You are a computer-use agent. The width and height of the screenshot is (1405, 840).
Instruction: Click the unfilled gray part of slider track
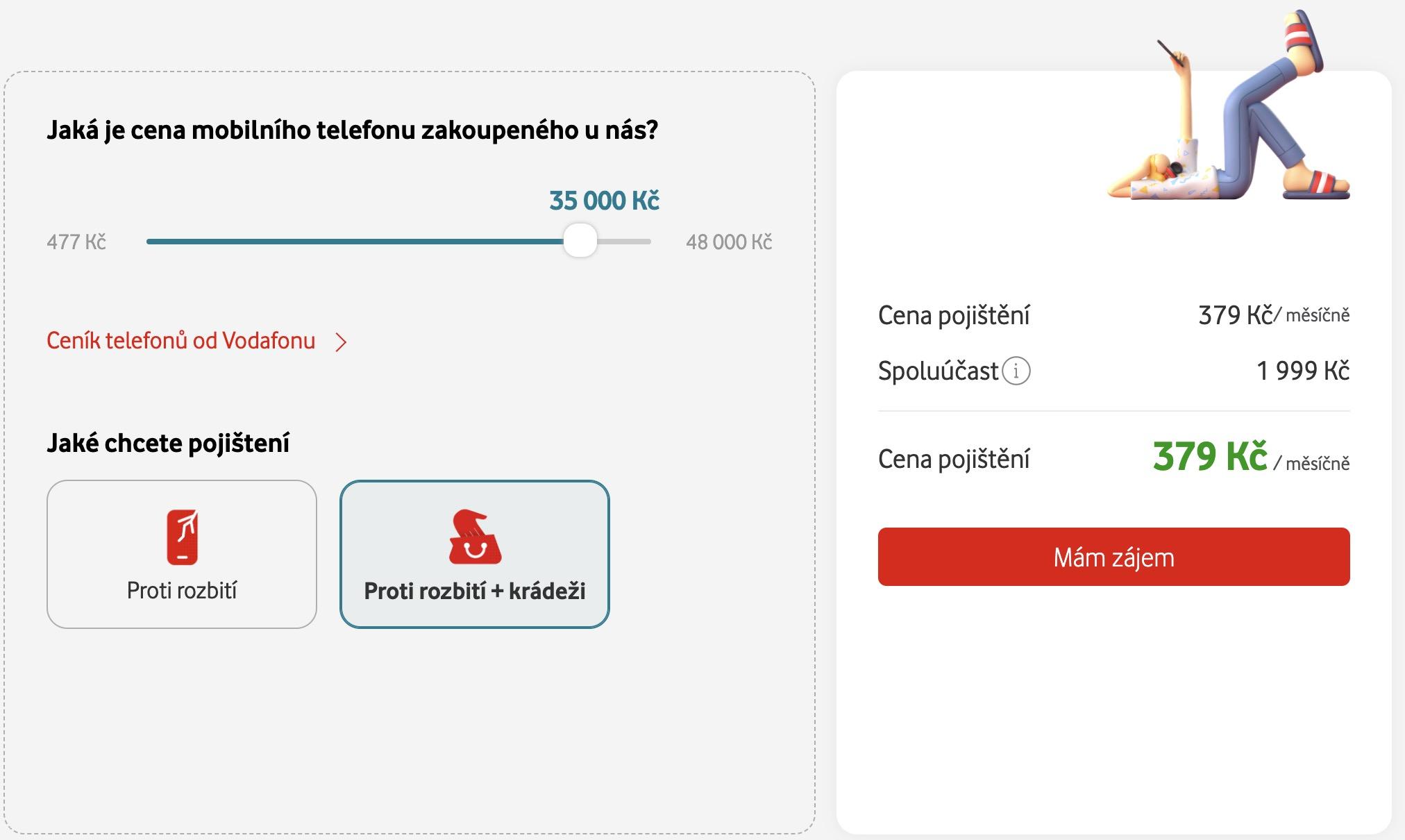624,242
